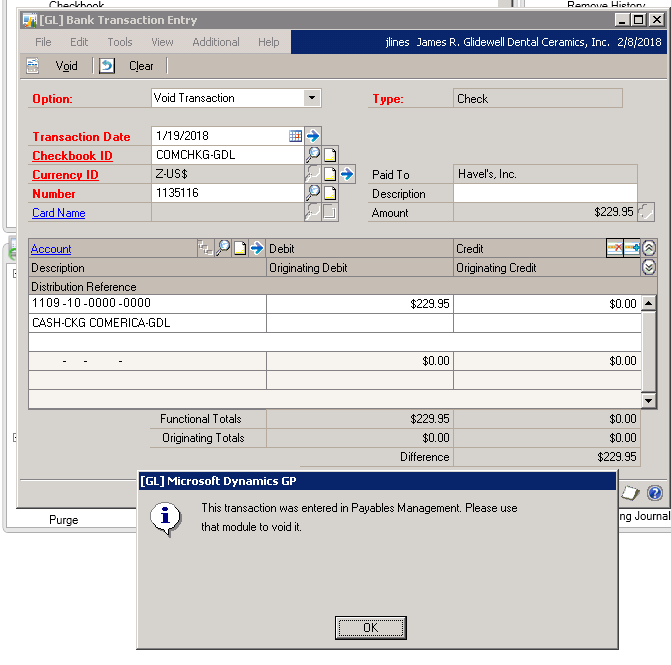Collapse grid rows with the double up chevron

649,248
